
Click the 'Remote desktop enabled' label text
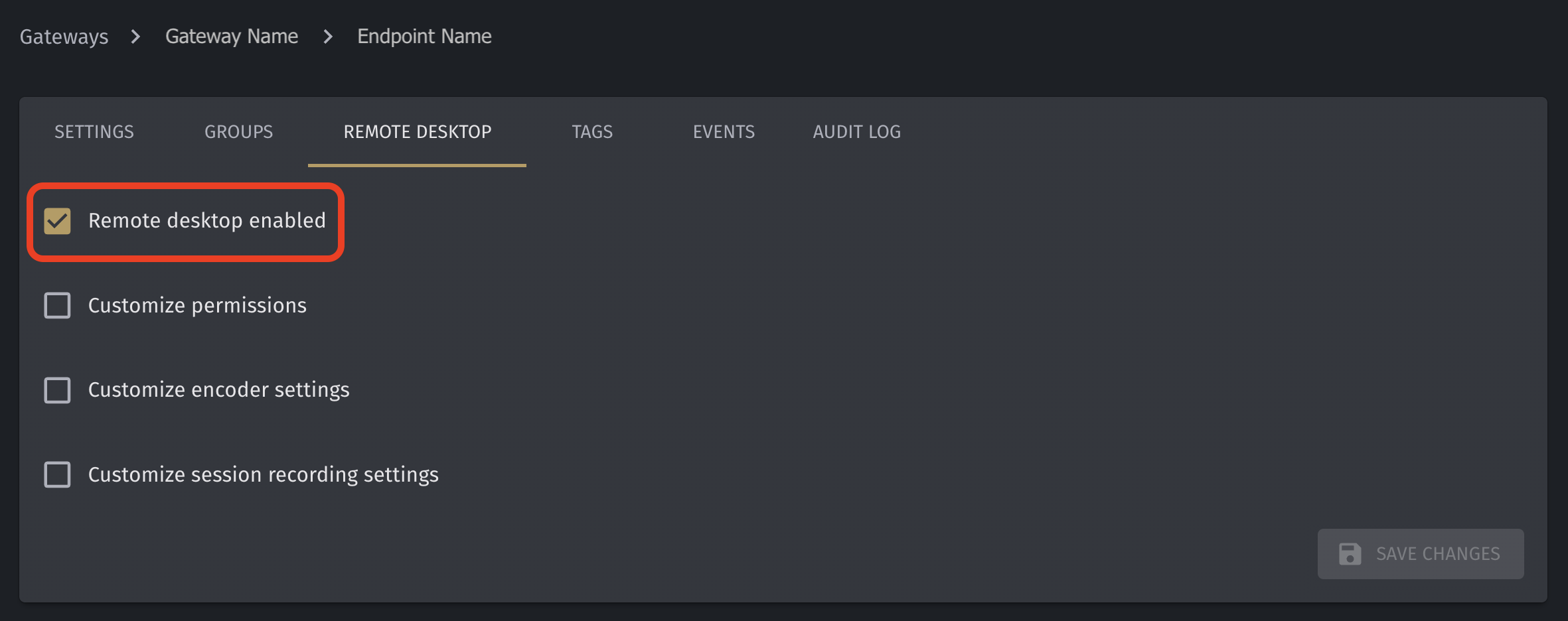tap(207, 220)
